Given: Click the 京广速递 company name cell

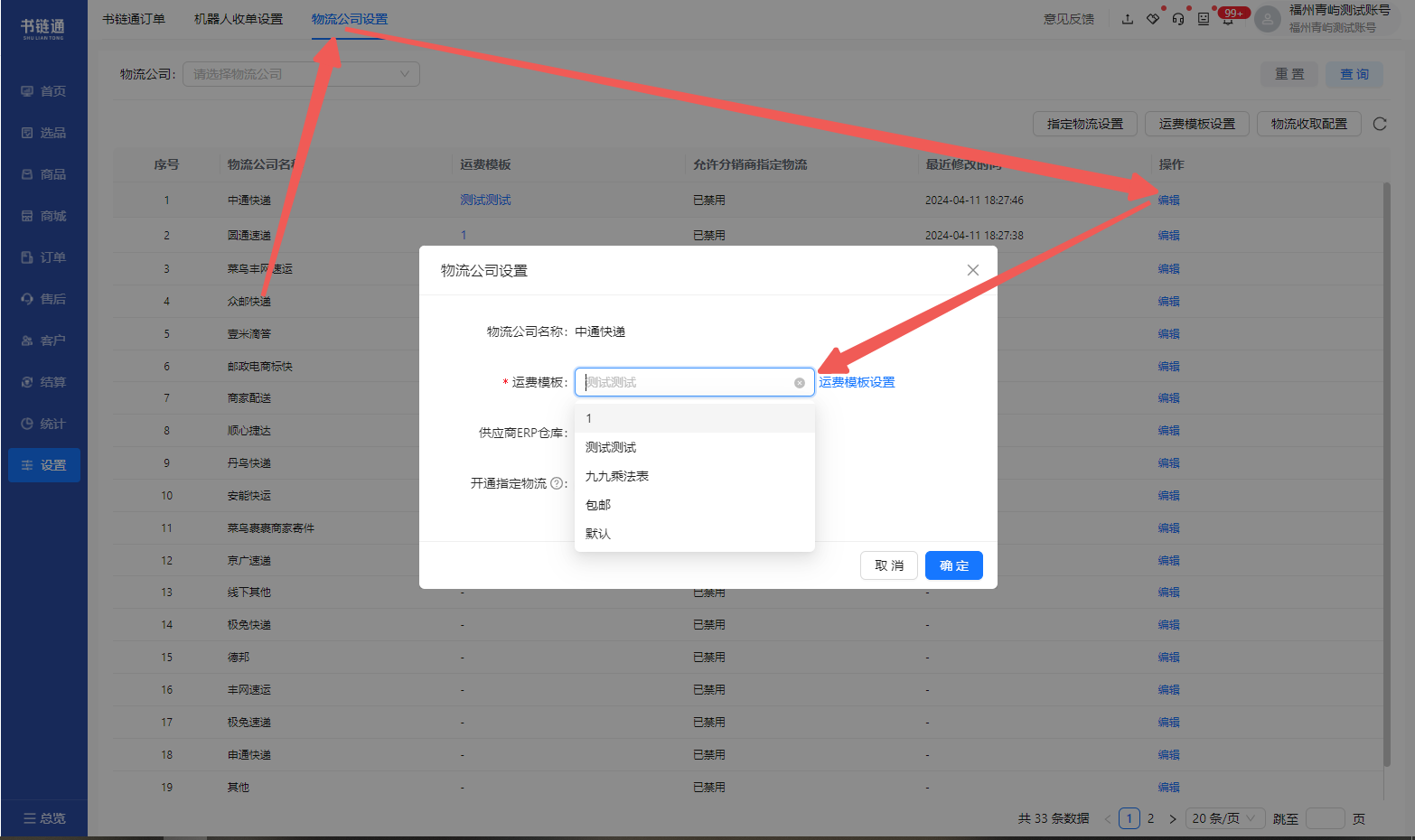Looking at the screenshot, I should pos(249,561).
